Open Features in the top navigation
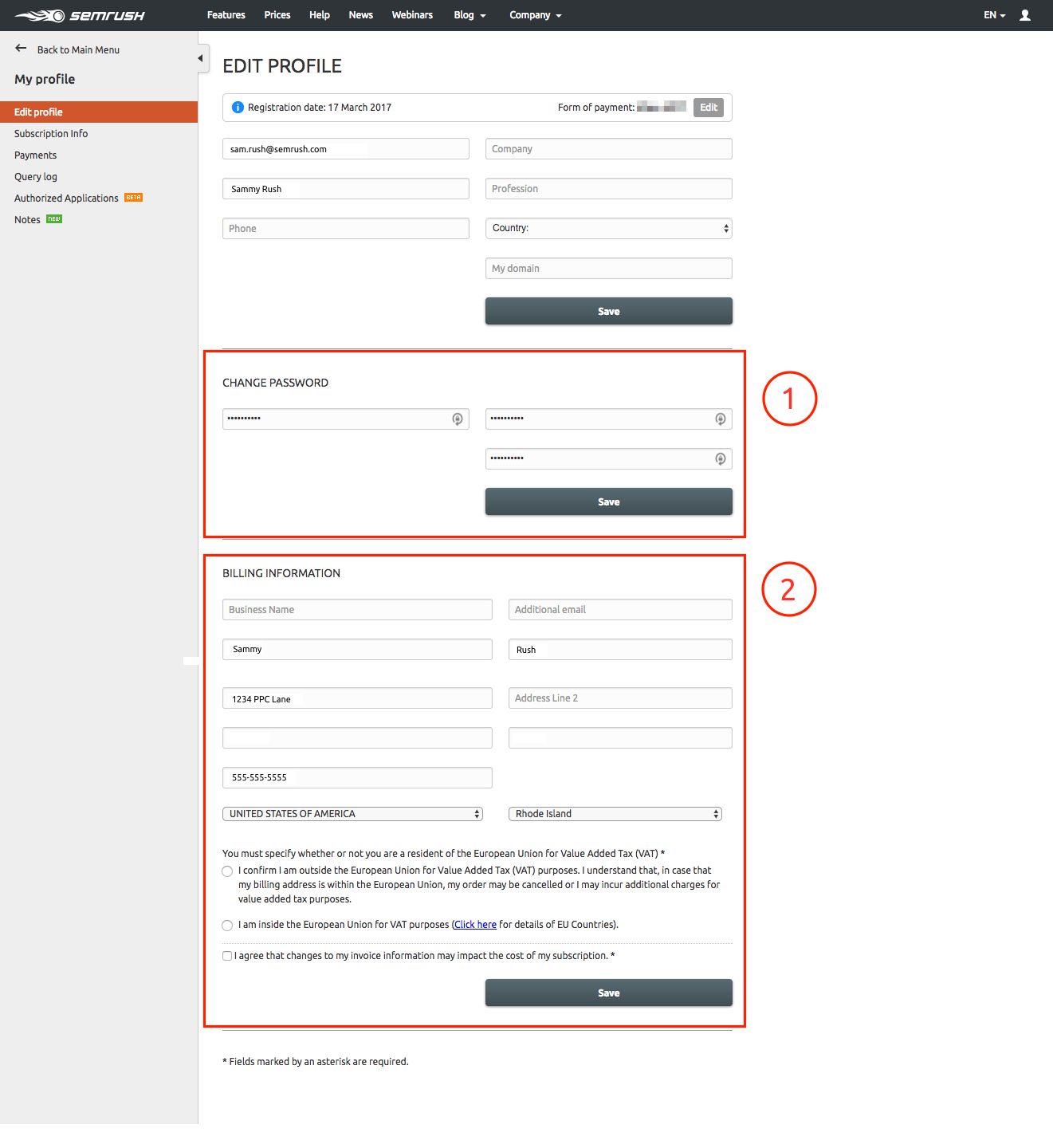1053x1148 pixels. (x=226, y=15)
